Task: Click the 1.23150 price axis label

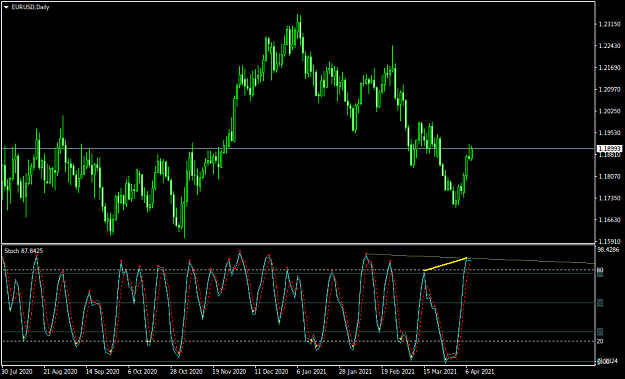Action: tap(610, 24)
